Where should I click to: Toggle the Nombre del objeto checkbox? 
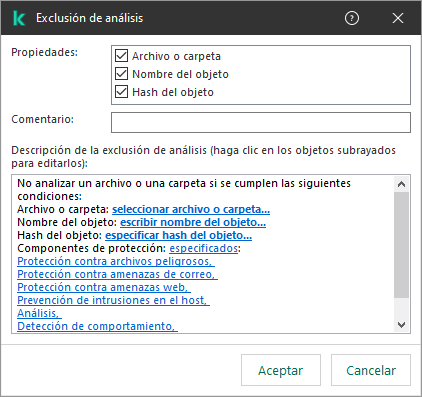121,74
